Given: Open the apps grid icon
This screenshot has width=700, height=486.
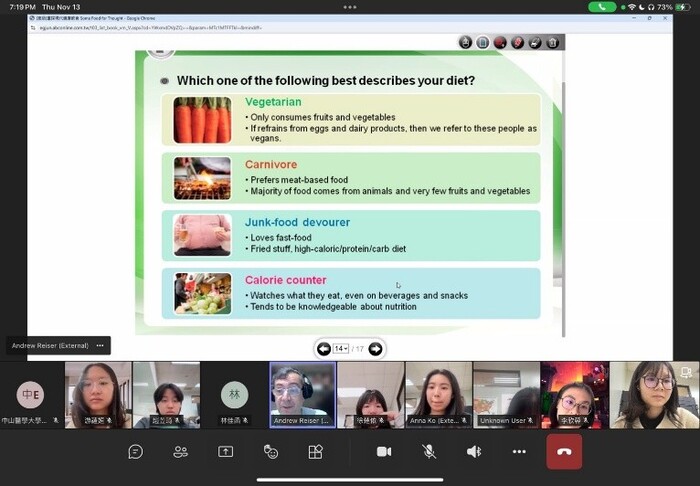Looking at the screenshot, I should 315,452.
